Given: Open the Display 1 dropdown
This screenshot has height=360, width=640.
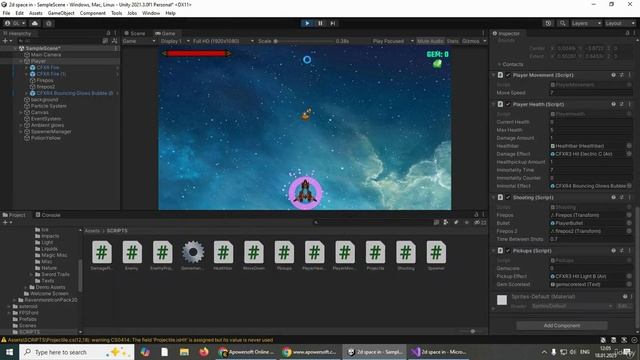Looking at the screenshot, I should pos(175,41).
